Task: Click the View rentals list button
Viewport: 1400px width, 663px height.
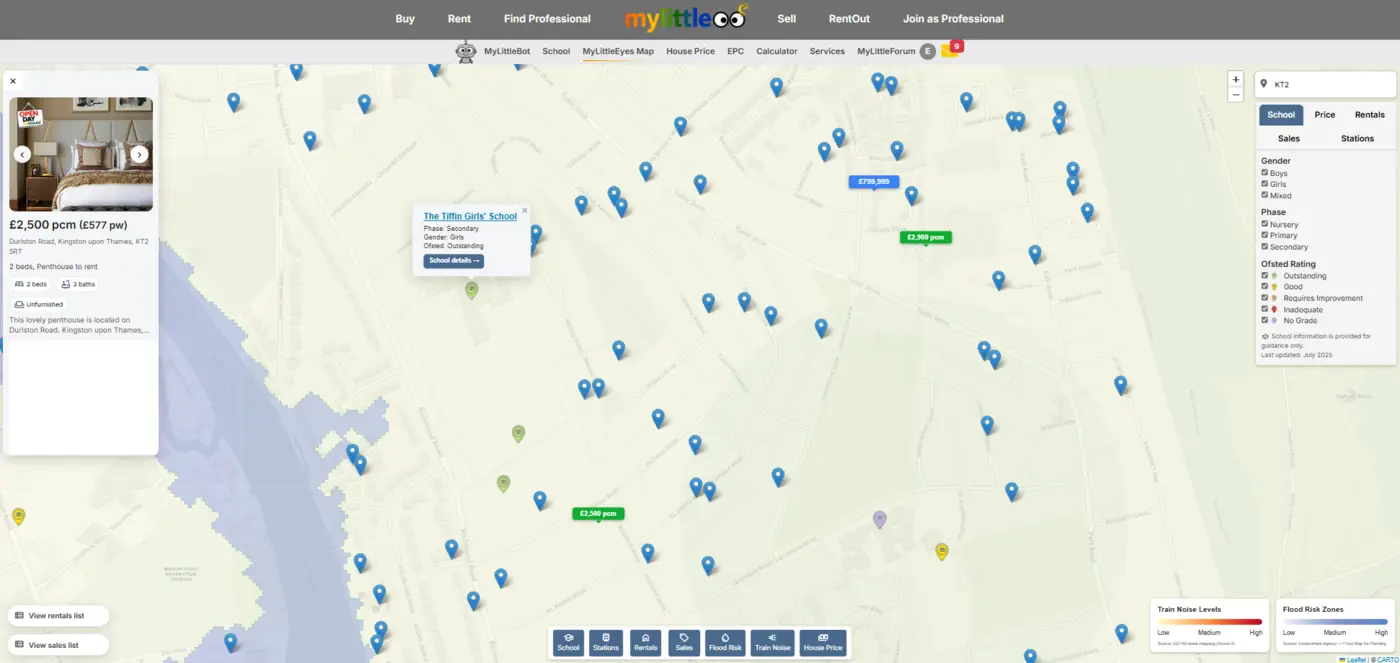Action: pyautogui.click(x=57, y=616)
